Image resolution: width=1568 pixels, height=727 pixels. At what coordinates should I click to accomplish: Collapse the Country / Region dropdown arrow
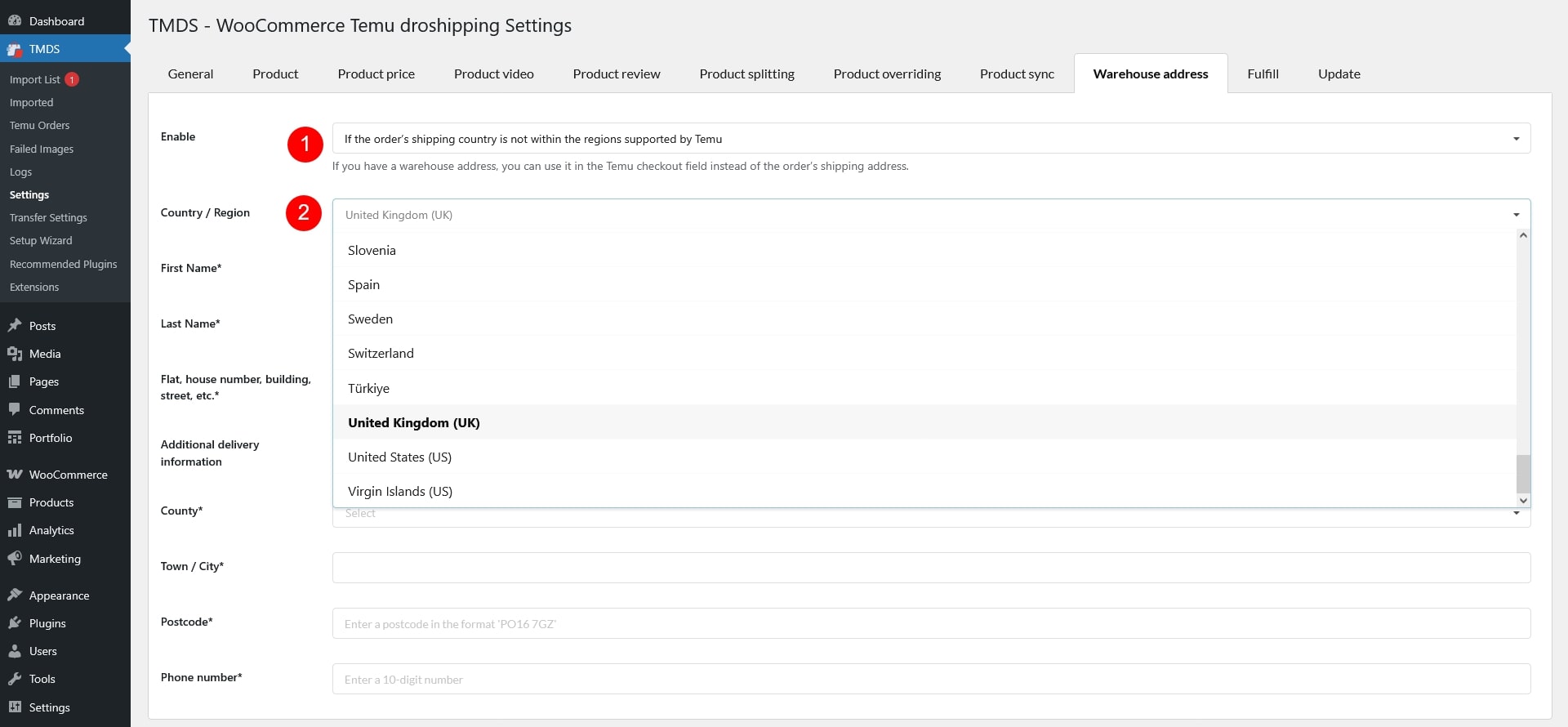(1516, 215)
